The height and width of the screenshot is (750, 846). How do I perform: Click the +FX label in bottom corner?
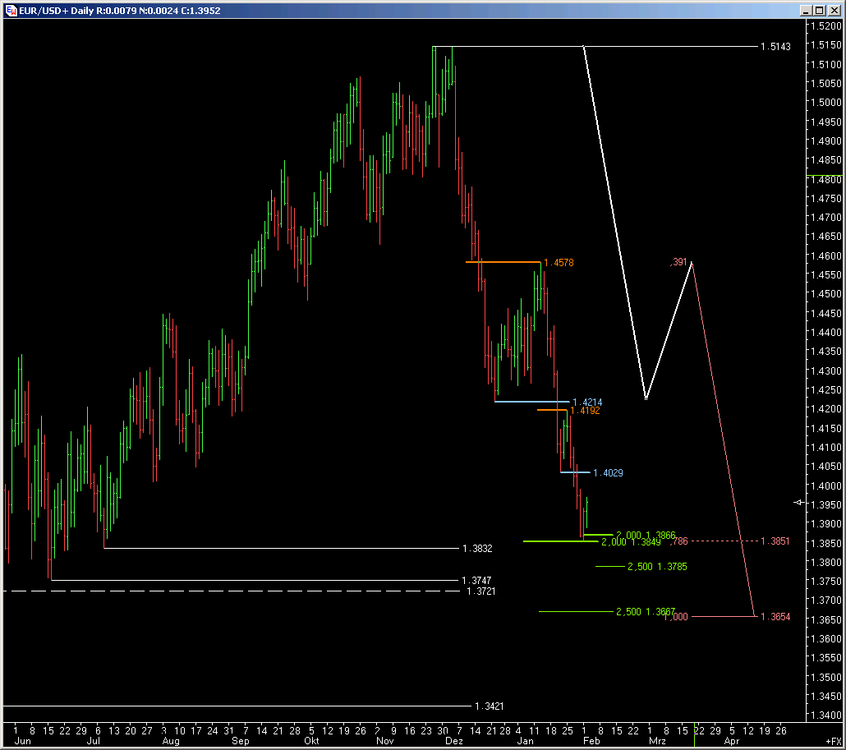pyautogui.click(x=833, y=741)
